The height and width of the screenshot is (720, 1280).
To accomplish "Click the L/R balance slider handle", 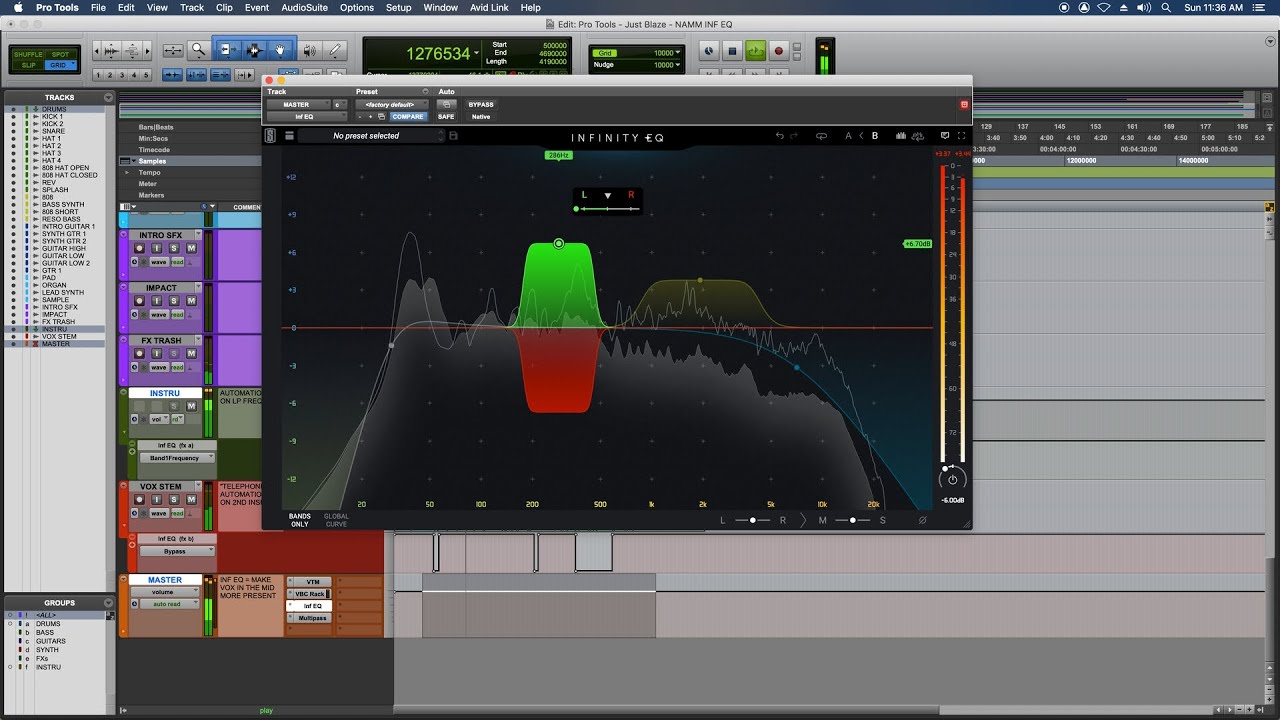I will click(x=753, y=520).
